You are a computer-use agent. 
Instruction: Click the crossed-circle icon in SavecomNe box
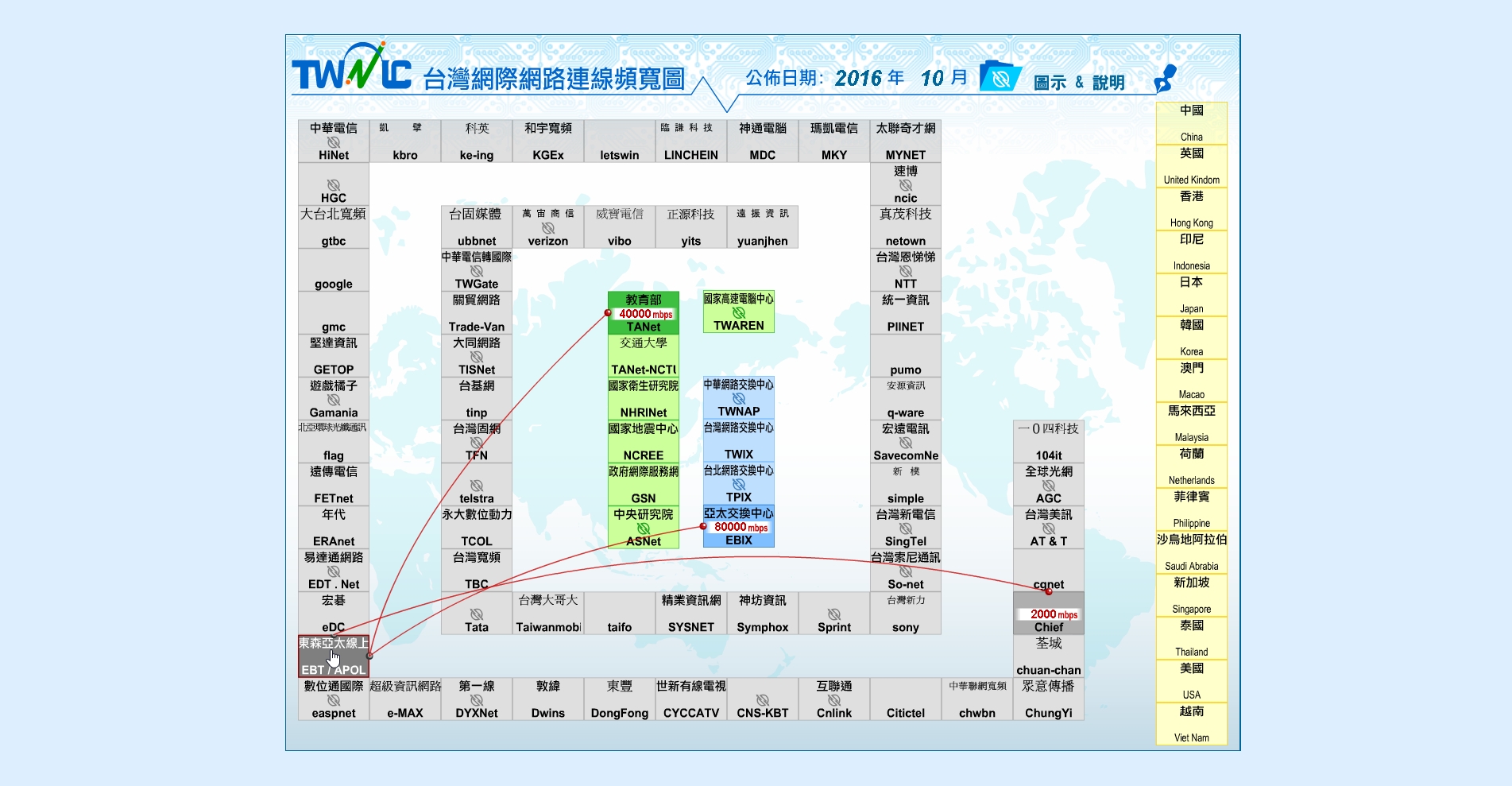906,443
